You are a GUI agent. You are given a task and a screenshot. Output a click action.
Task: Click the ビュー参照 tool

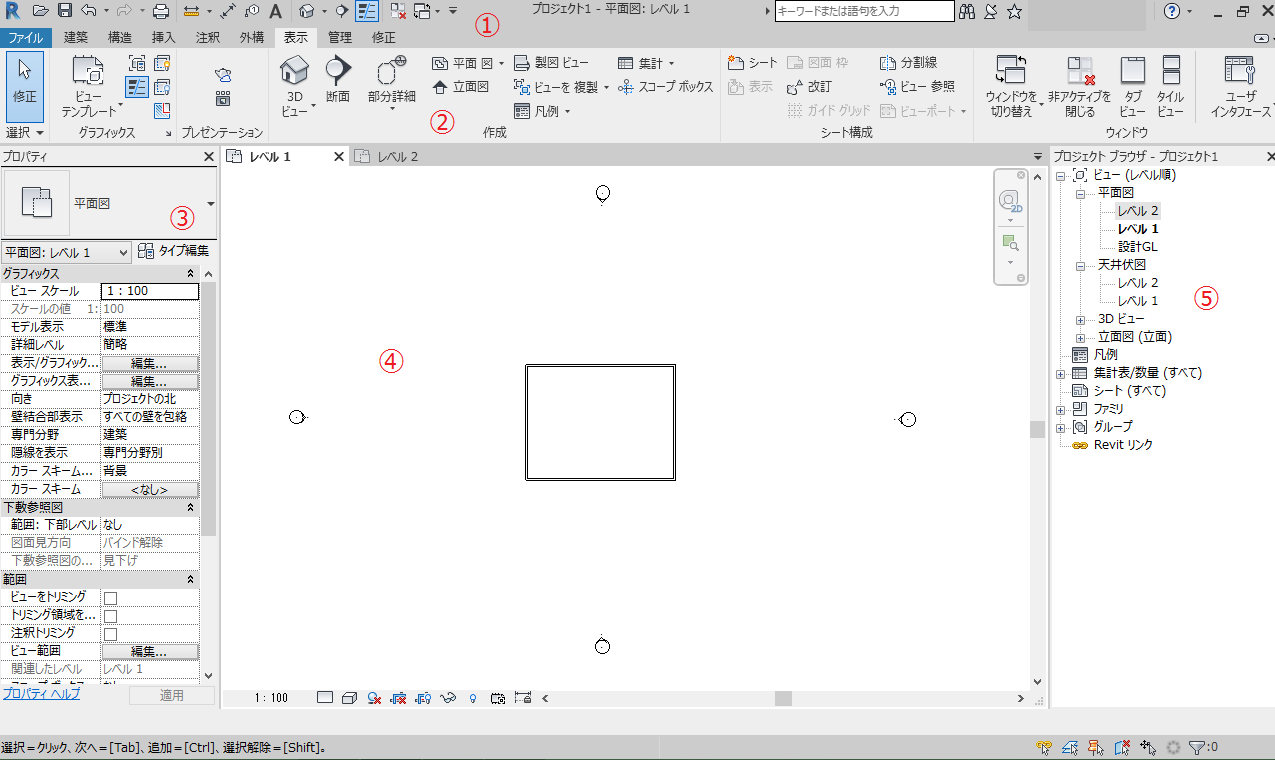(x=917, y=87)
